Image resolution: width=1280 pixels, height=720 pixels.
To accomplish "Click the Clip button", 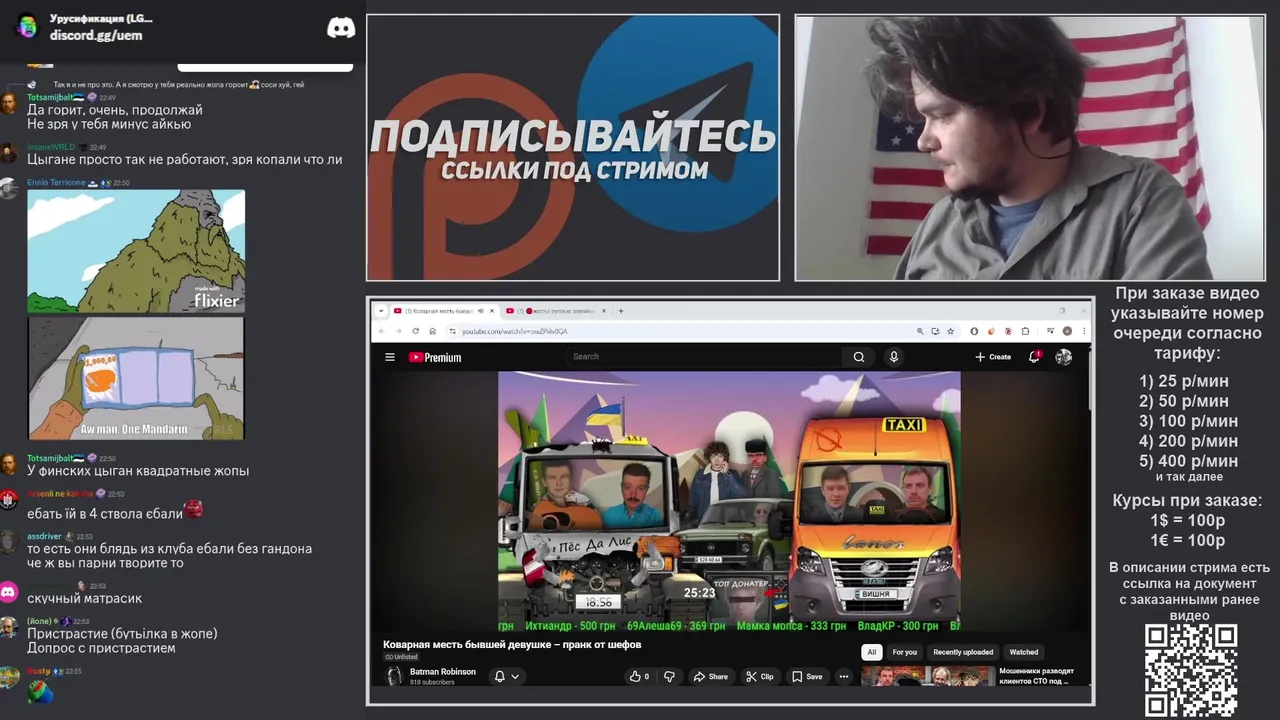I will click(760, 676).
